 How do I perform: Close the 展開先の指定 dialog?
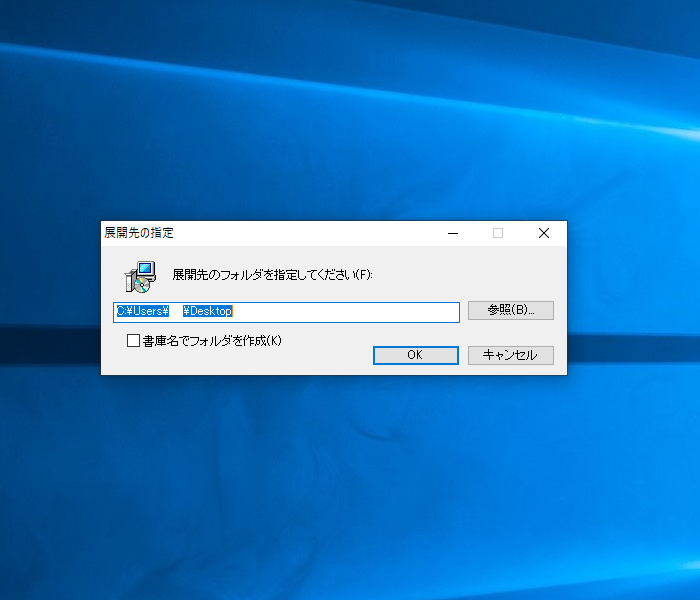click(x=544, y=233)
